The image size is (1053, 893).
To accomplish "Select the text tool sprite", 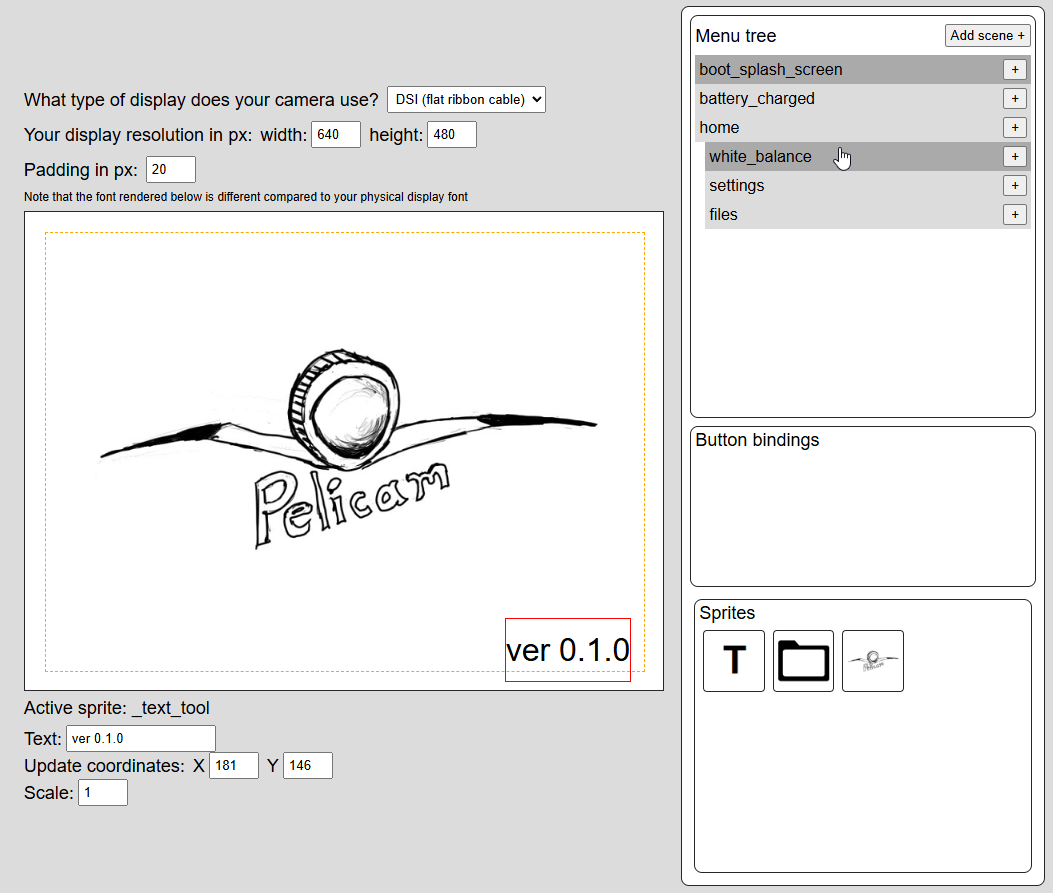I will 734,661.
